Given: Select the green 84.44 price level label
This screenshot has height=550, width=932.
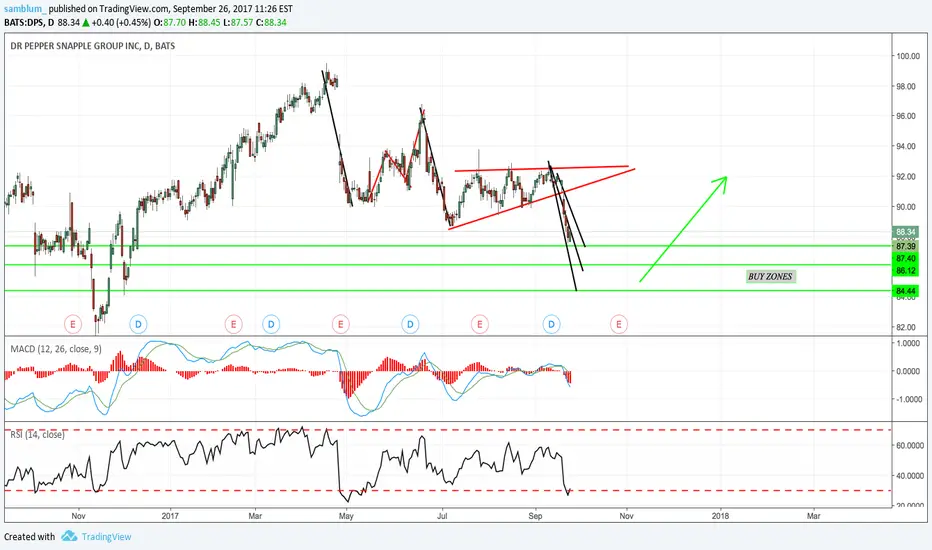Looking at the screenshot, I should [905, 291].
